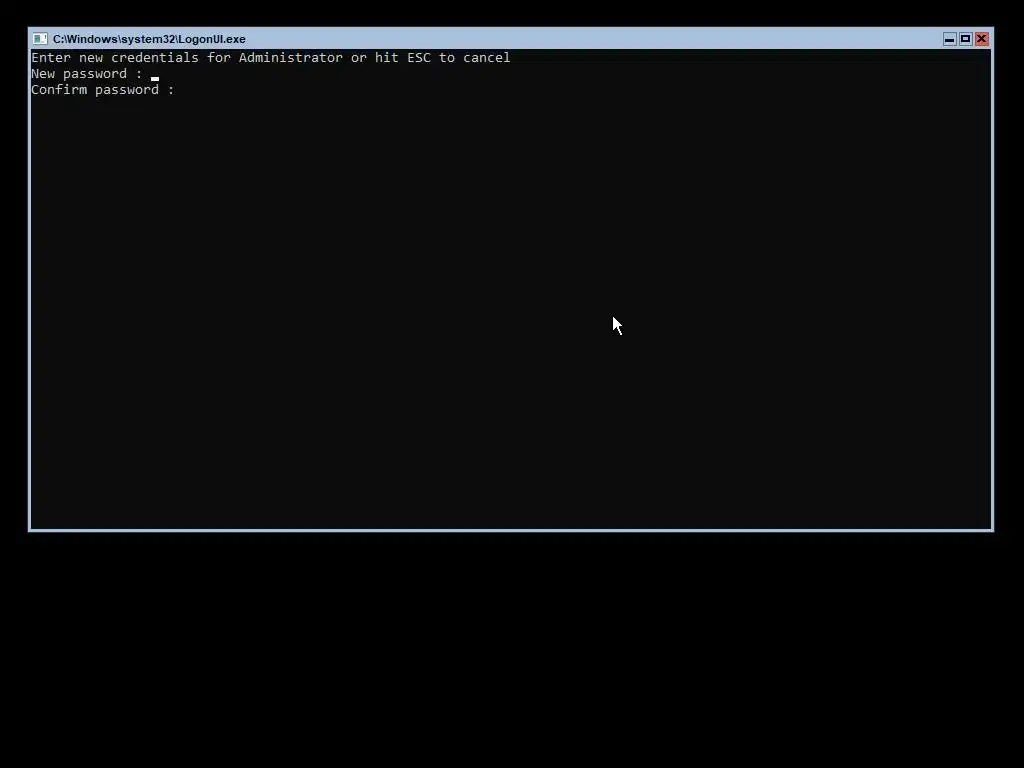Image resolution: width=1024 pixels, height=768 pixels.
Task: Click the title text C:\Windows\system32\LogonUI.exe
Action: pos(149,39)
